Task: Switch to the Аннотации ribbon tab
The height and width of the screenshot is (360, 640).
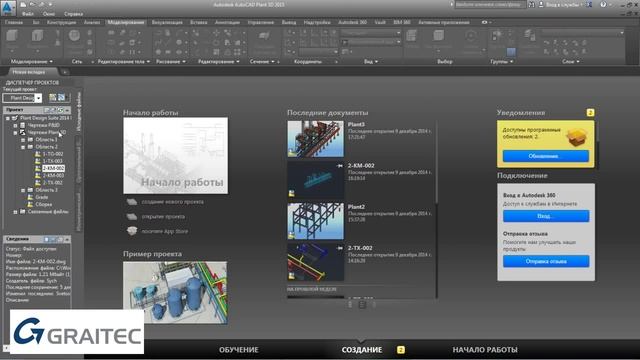Action: pyautogui.click(x=227, y=22)
